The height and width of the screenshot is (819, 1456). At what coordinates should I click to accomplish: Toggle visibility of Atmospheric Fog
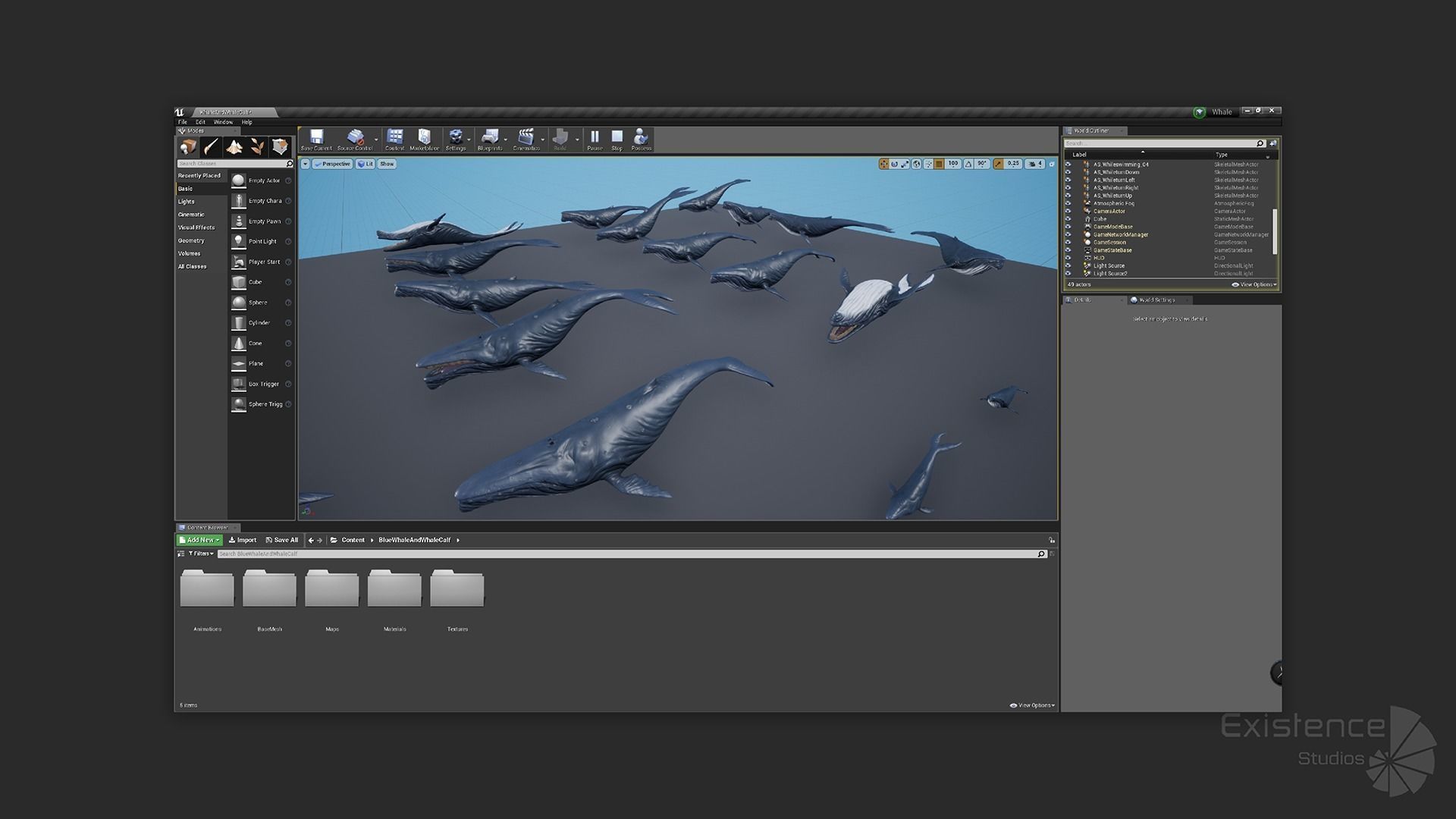coord(1068,203)
